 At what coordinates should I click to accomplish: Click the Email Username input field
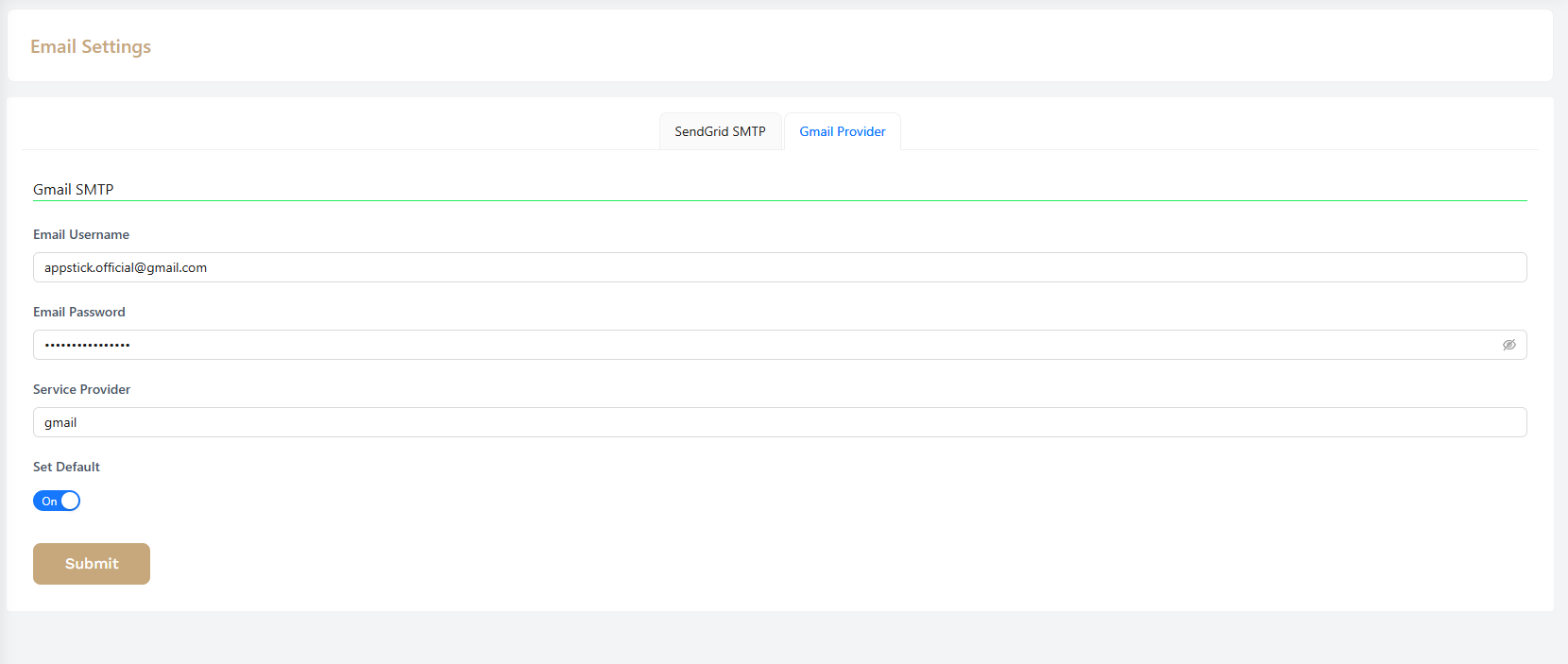pyautogui.click(x=779, y=267)
